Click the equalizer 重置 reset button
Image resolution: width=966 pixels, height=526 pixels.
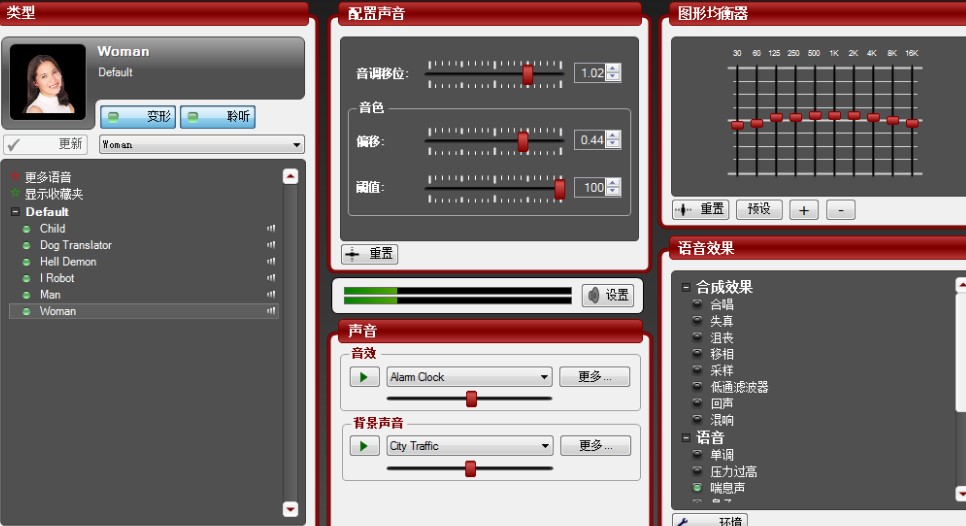(x=700, y=209)
